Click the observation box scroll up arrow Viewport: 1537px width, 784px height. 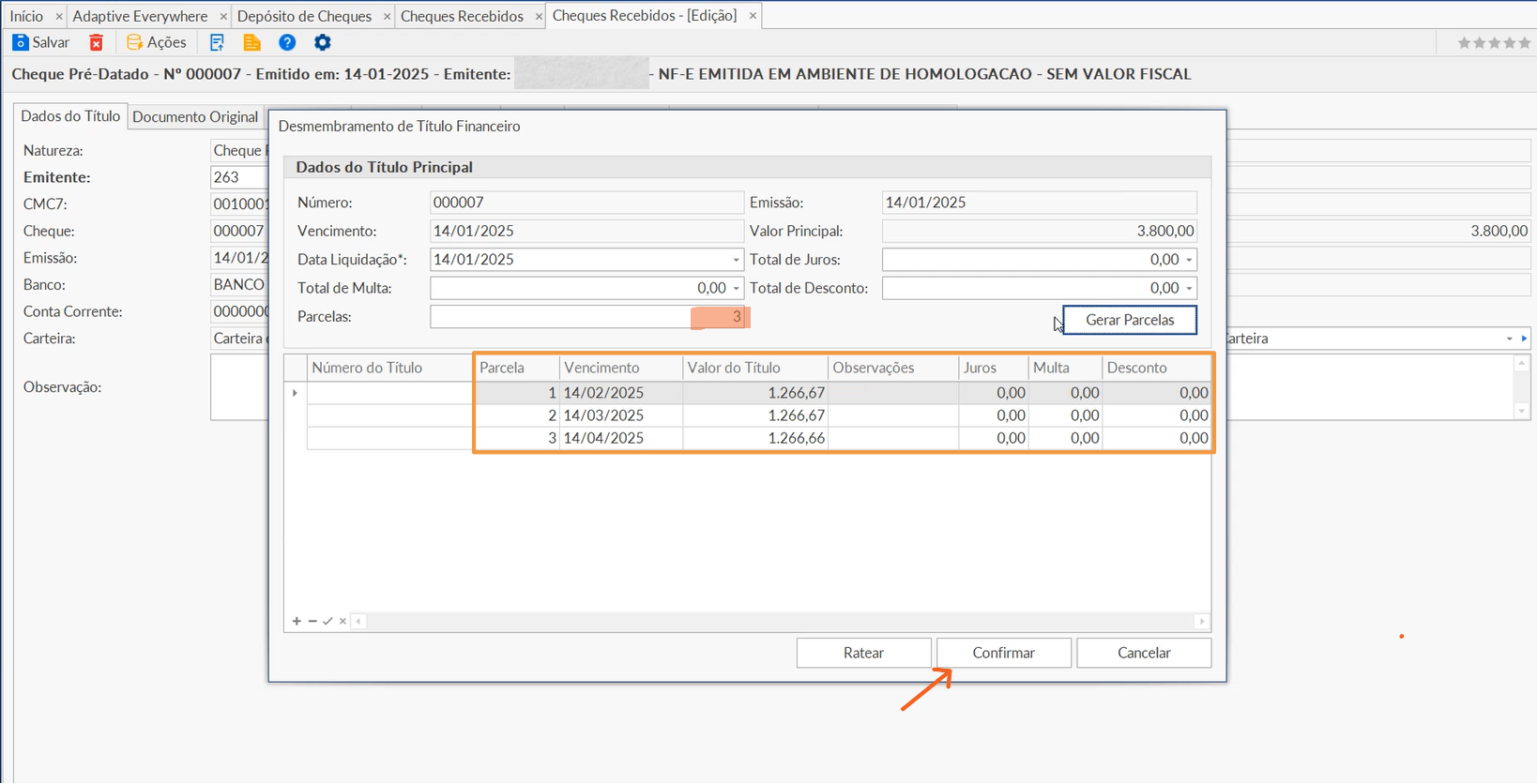coord(1522,363)
